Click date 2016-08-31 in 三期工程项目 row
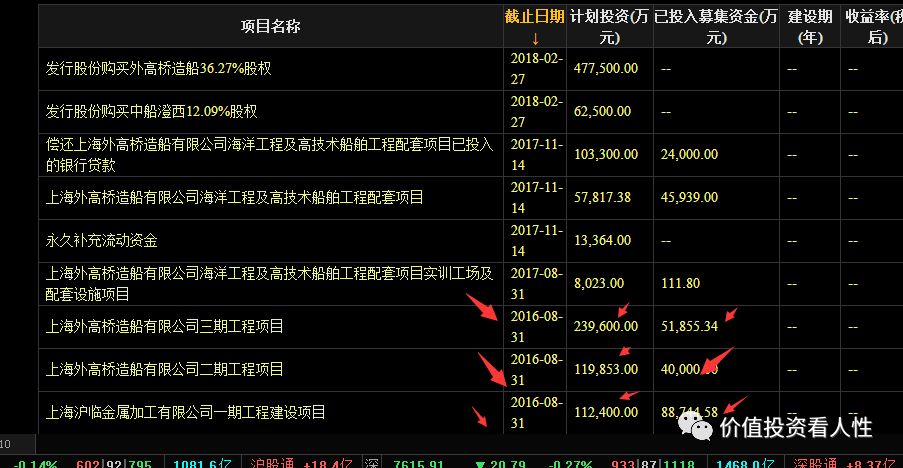Image resolution: width=903 pixels, height=468 pixels. pos(536,326)
